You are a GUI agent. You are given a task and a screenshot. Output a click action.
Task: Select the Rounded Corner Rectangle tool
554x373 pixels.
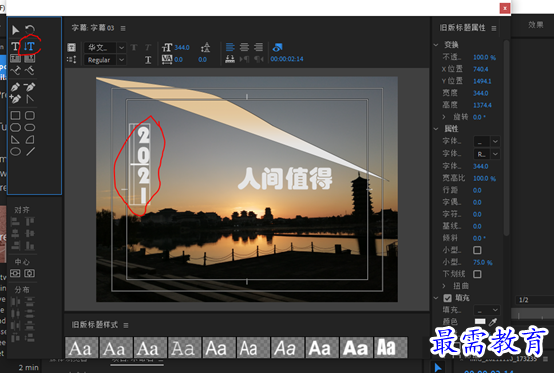pyautogui.click(x=30, y=115)
